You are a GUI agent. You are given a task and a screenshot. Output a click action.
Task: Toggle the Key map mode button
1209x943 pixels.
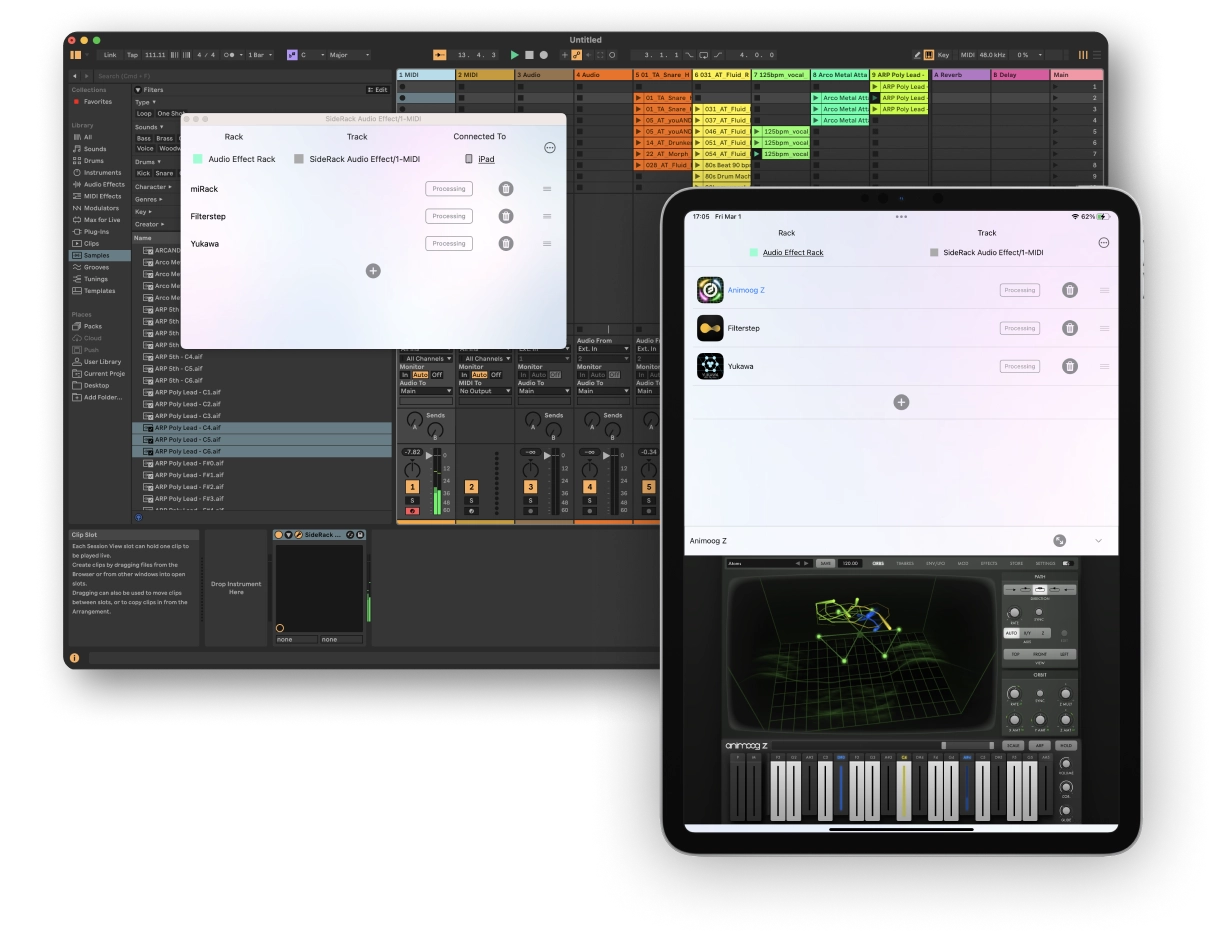point(943,55)
